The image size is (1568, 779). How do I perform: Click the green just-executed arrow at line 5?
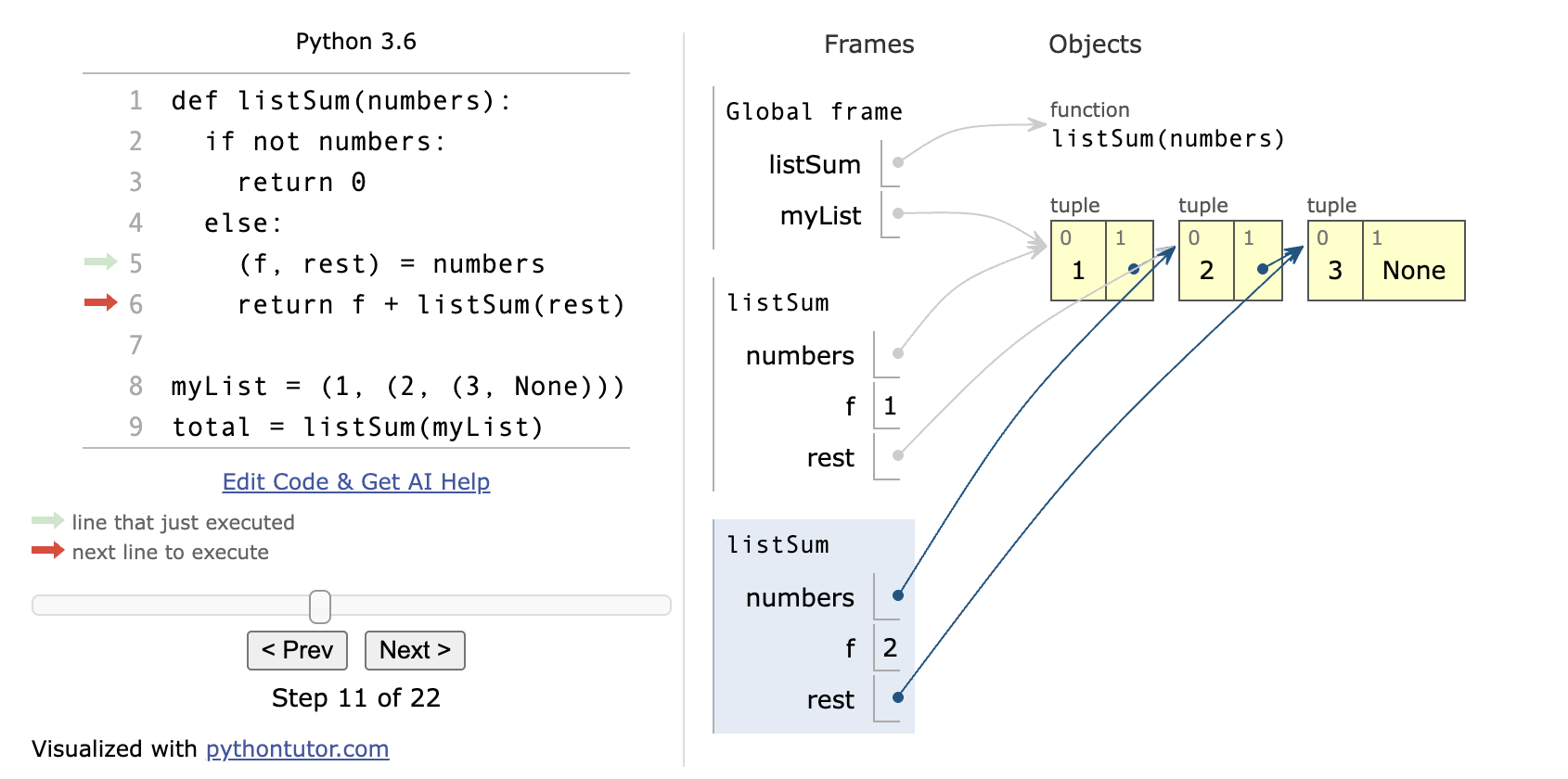click(x=100, y=262)
